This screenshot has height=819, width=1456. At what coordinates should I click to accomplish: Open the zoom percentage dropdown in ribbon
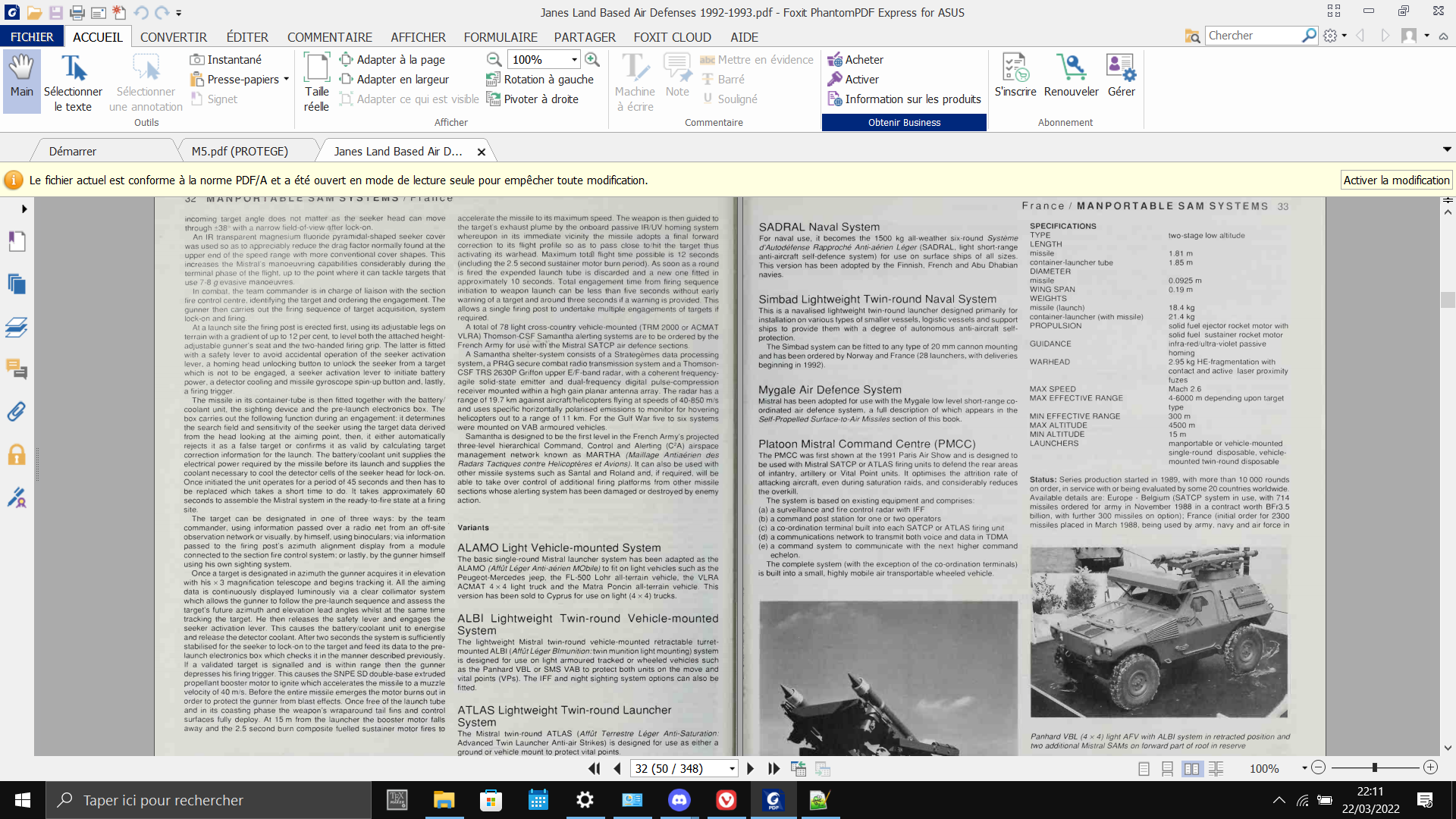click(574, 59)
